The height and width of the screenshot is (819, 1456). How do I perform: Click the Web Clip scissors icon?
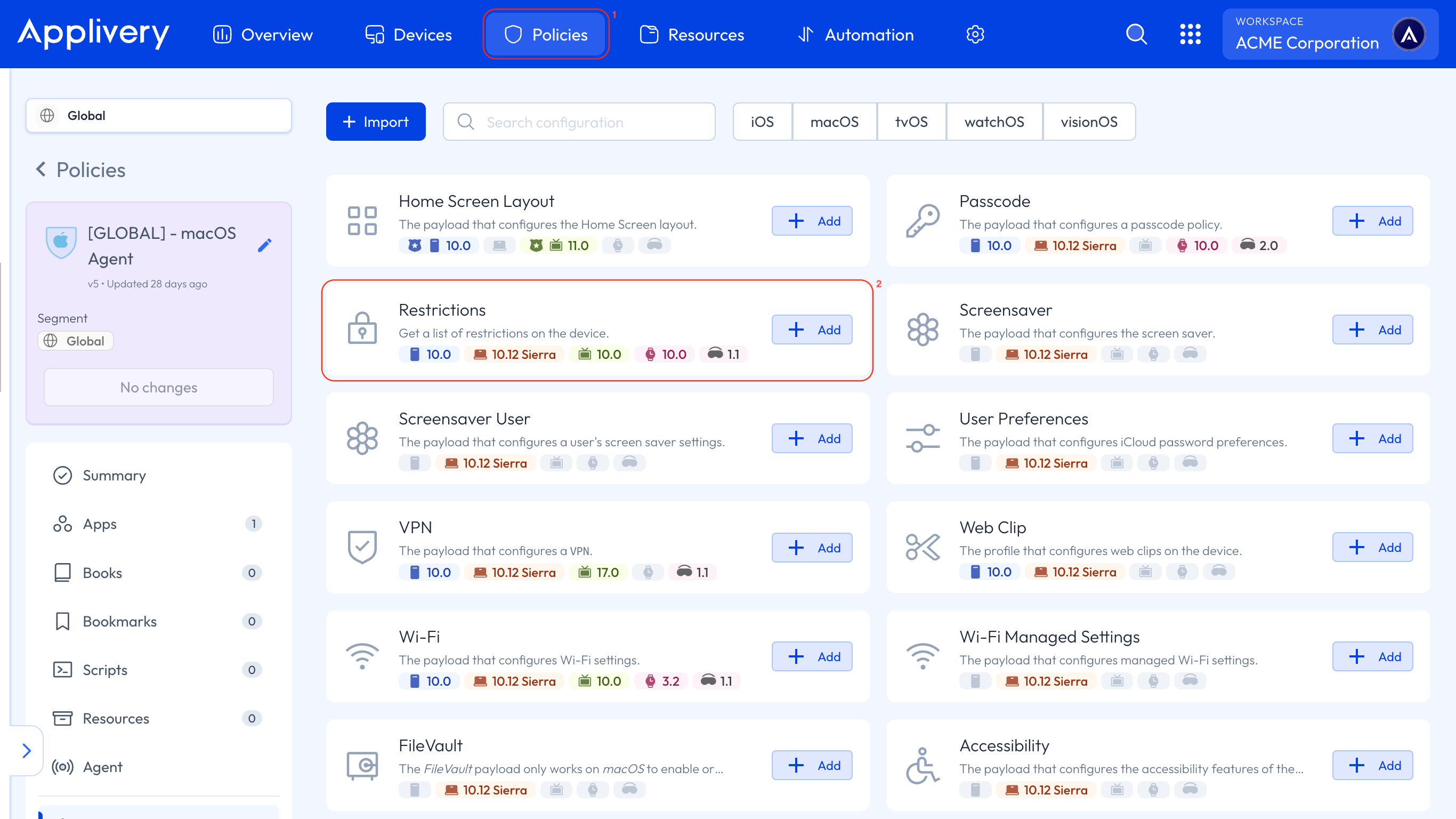click(x=923, y=547)
